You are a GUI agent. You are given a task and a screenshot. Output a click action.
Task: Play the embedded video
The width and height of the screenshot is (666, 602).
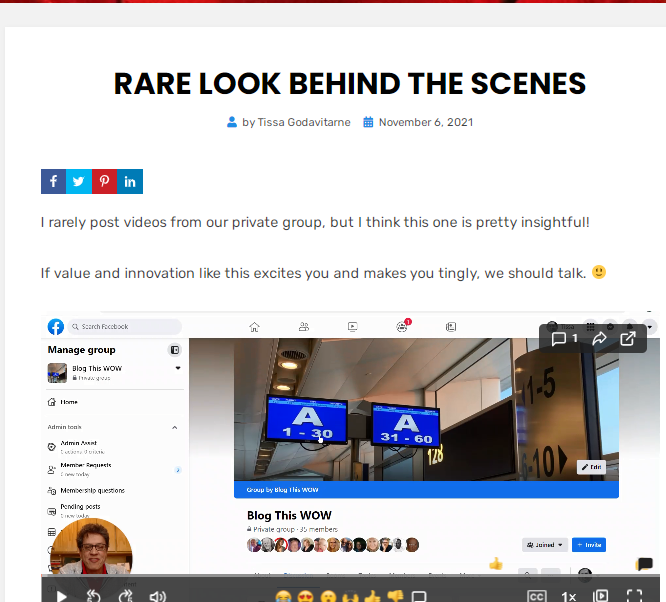coord(62,596)
